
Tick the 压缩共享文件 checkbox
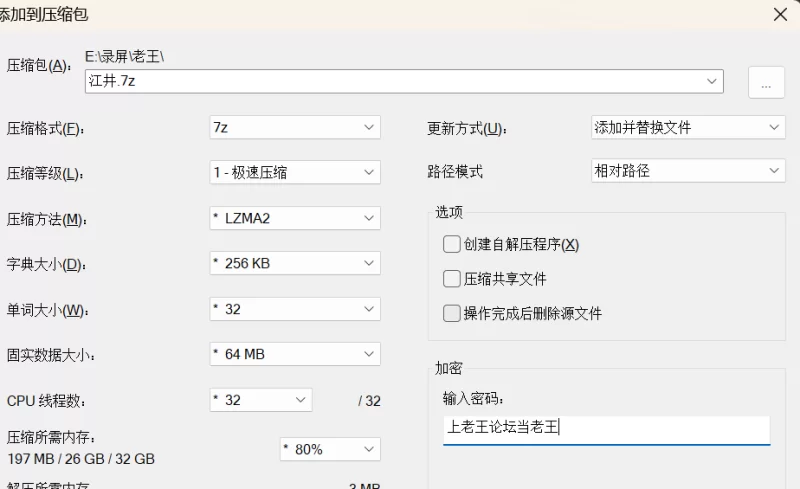coord(452,279)
